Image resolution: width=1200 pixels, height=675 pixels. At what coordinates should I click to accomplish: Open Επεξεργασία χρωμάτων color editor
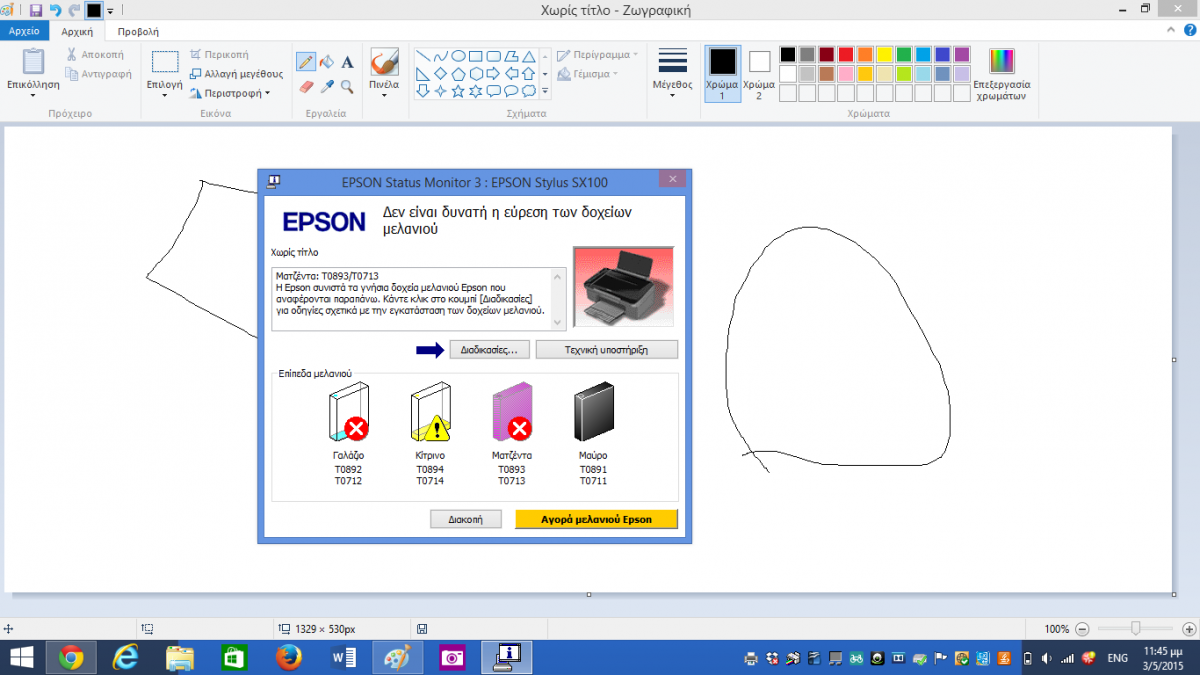(x=1001, y=75)
